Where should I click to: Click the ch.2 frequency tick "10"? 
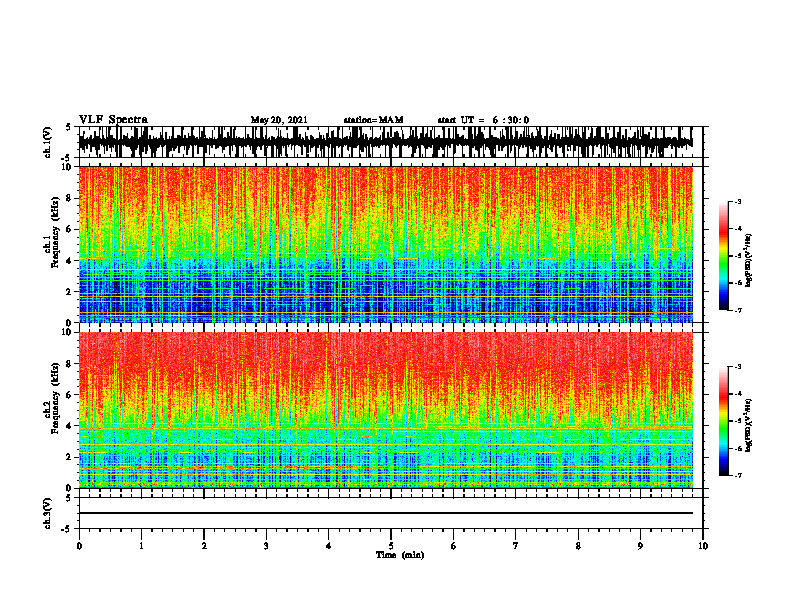coord(68,332)
